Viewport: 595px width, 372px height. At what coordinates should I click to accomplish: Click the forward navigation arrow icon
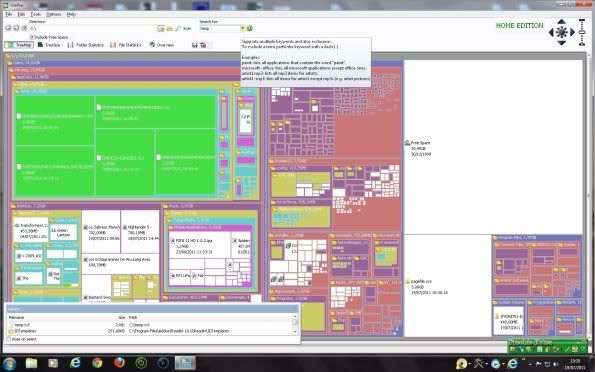coord(16,28)
